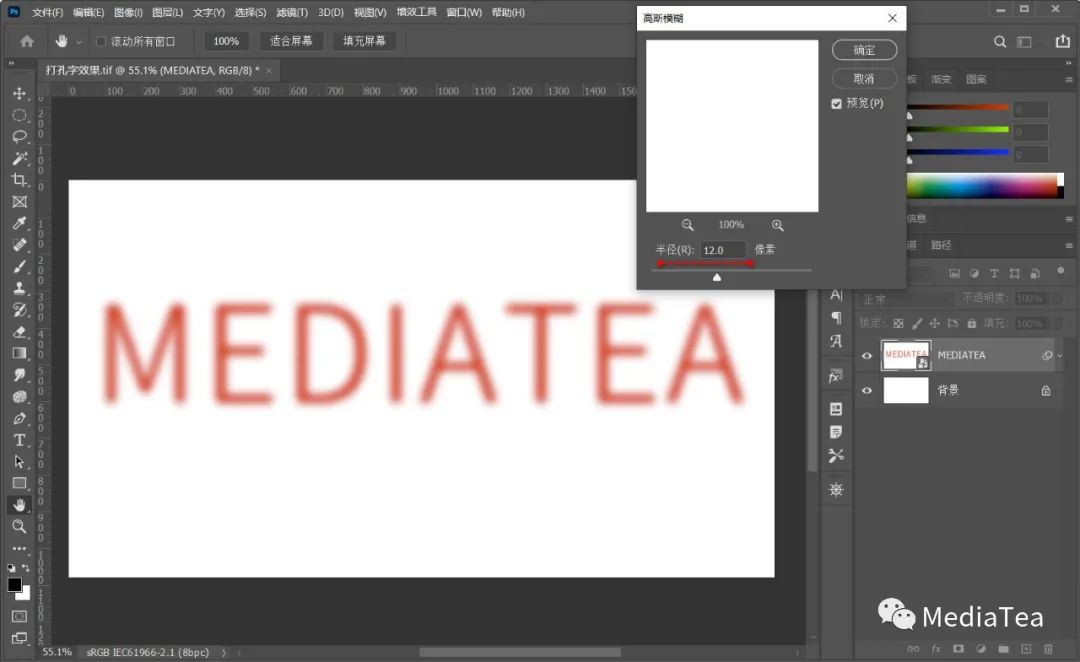The height and width of the screenshot is (662, 1080).
Task: Open the color panel options menu
Action: [1068, 80]
